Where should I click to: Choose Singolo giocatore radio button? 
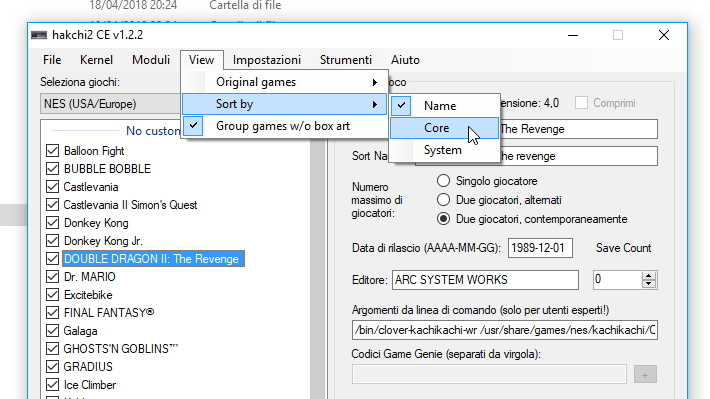pos(443,181)
